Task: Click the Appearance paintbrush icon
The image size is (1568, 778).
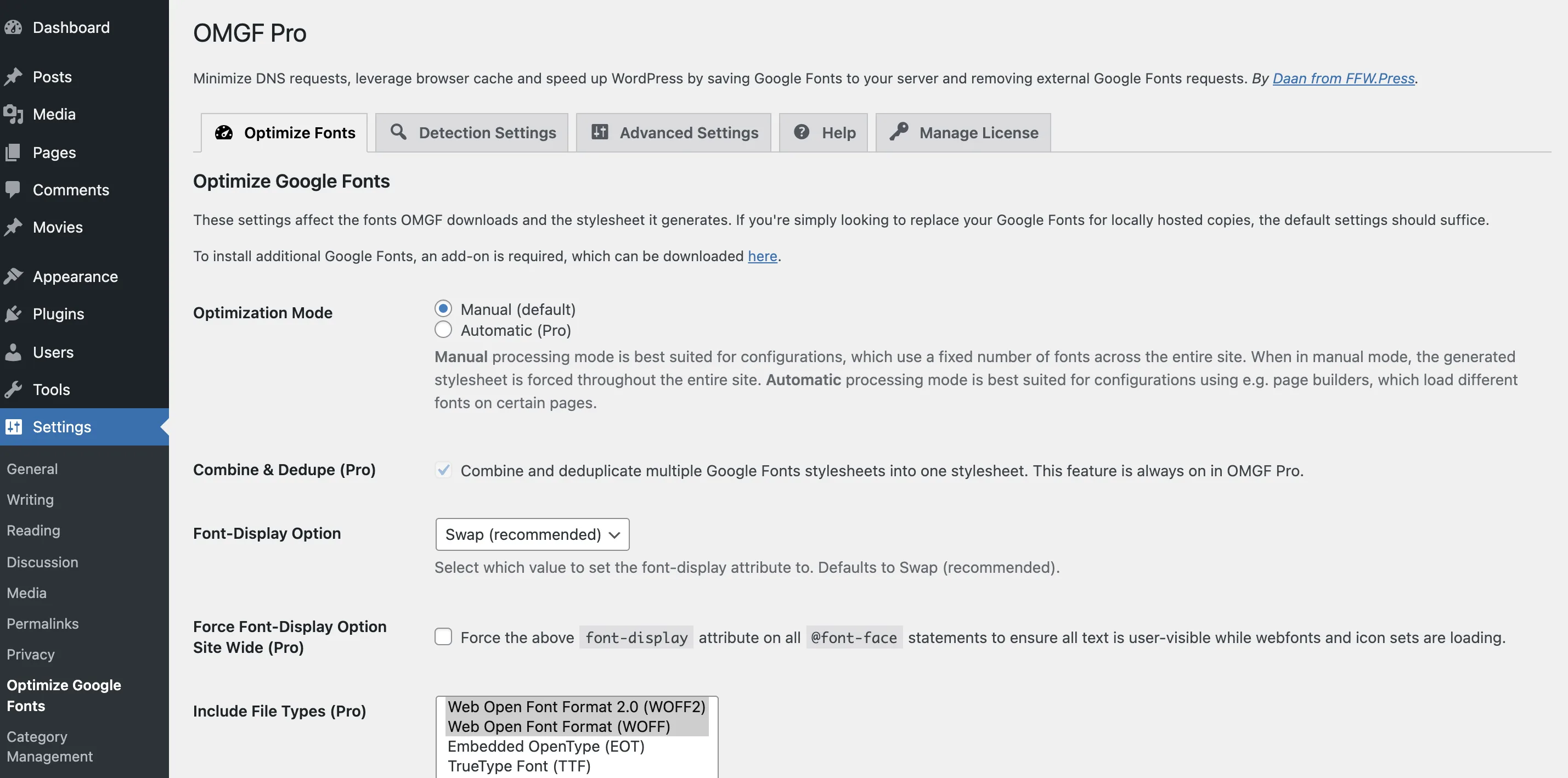Action: pyautogui.click(x=13, y=277)
